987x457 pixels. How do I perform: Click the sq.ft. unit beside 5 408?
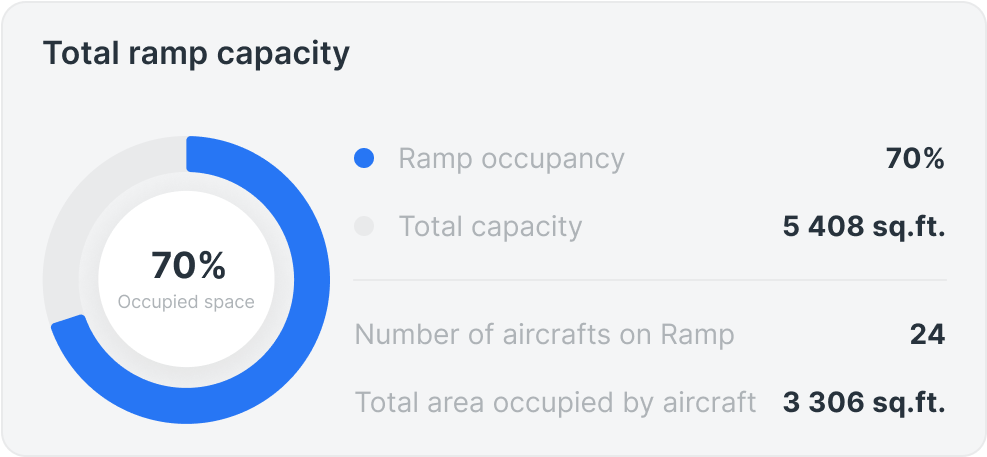coord(910,226)
